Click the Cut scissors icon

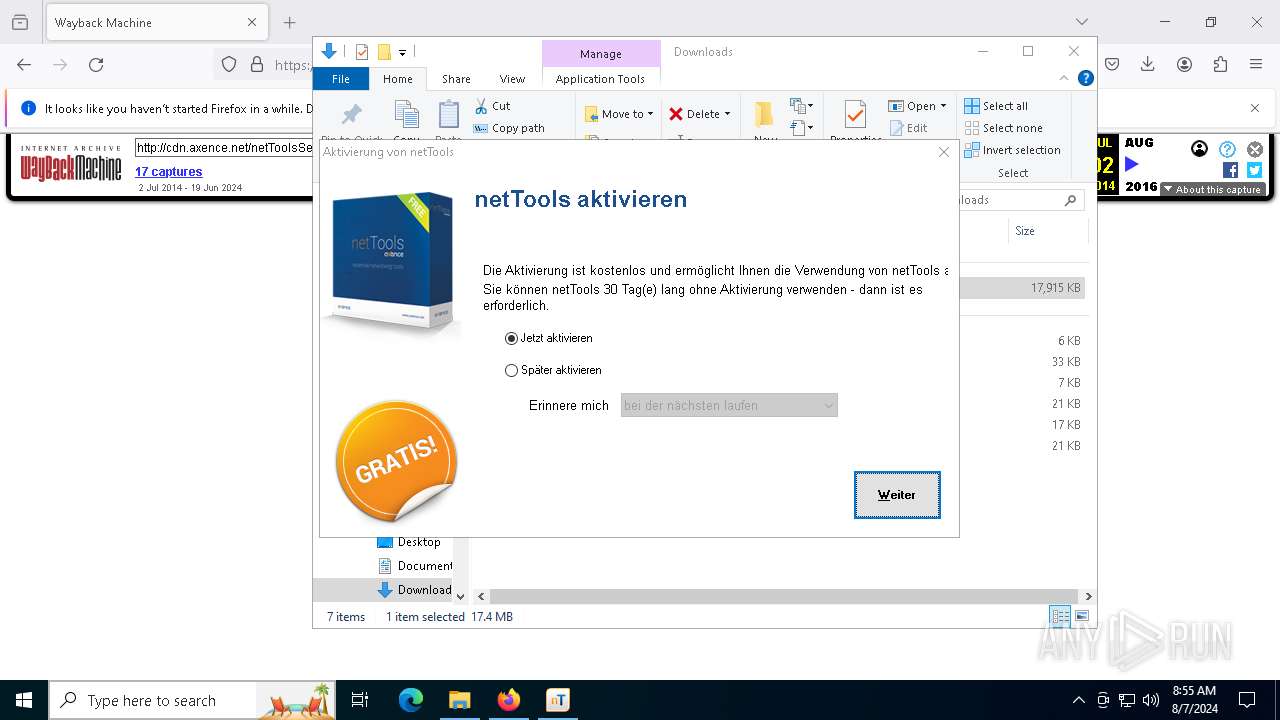[x=481, y=106]
